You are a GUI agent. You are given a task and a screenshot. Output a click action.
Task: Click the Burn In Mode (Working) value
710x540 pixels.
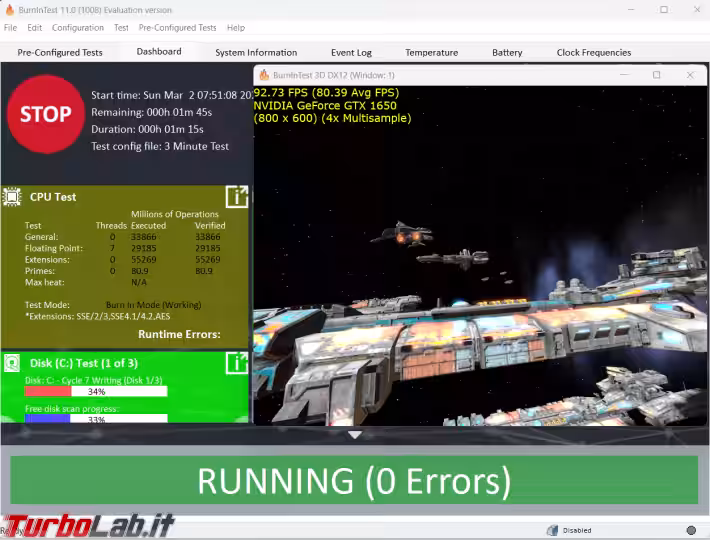coord(154,305)
